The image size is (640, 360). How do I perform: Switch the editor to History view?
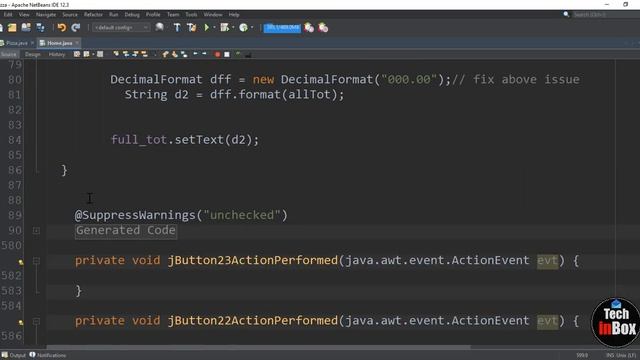coord(57,54)
